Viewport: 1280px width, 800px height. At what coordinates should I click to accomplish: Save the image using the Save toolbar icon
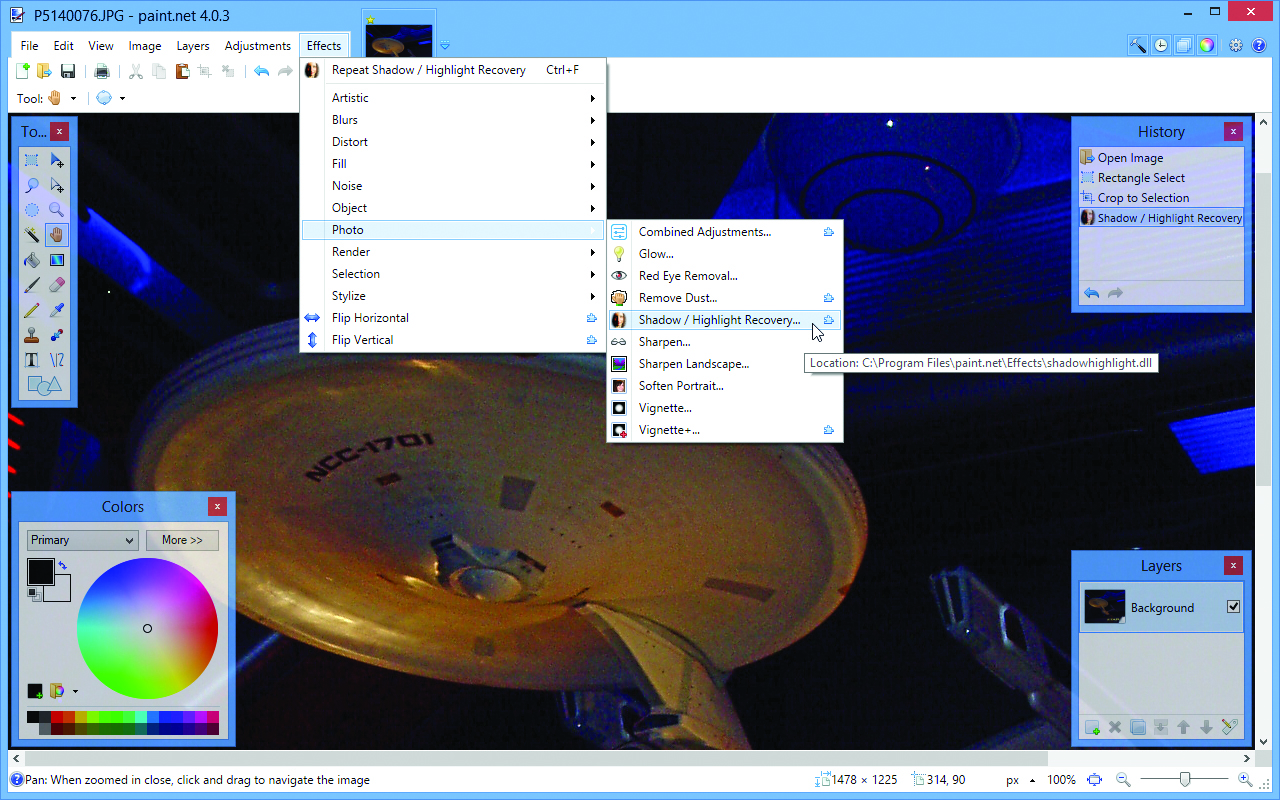(68, 71)
